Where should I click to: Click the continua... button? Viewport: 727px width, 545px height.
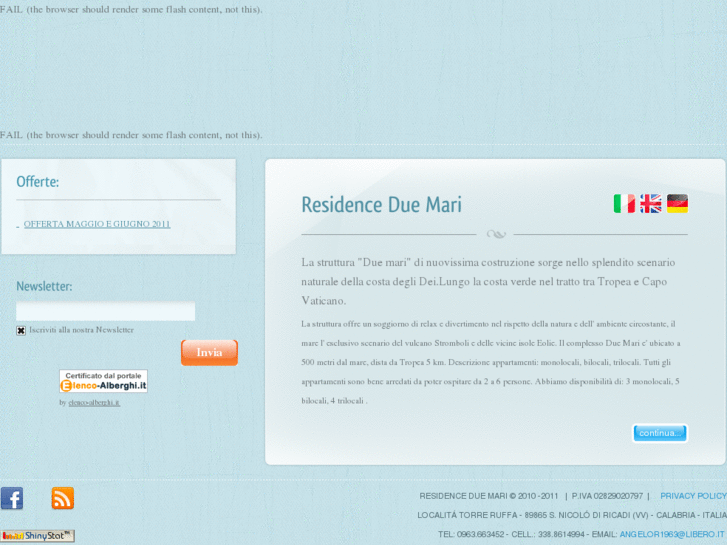(660, 433)
